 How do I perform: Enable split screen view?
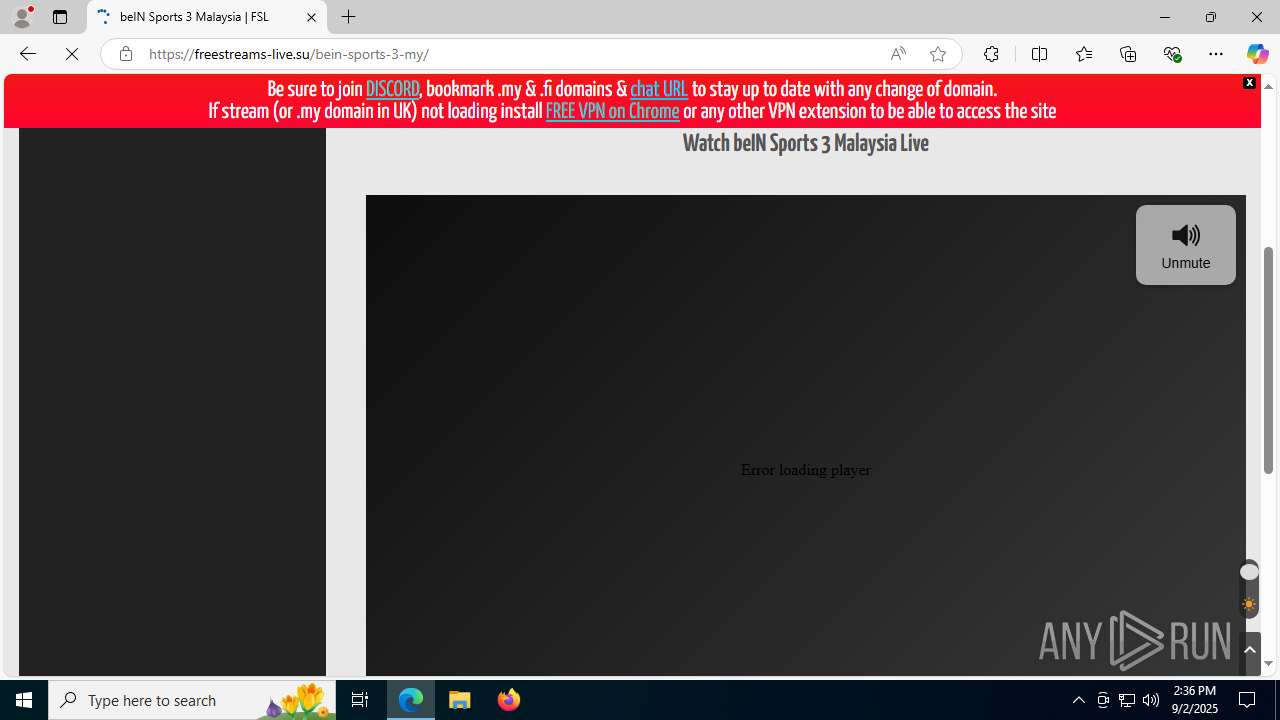[x=1039, y=54]
